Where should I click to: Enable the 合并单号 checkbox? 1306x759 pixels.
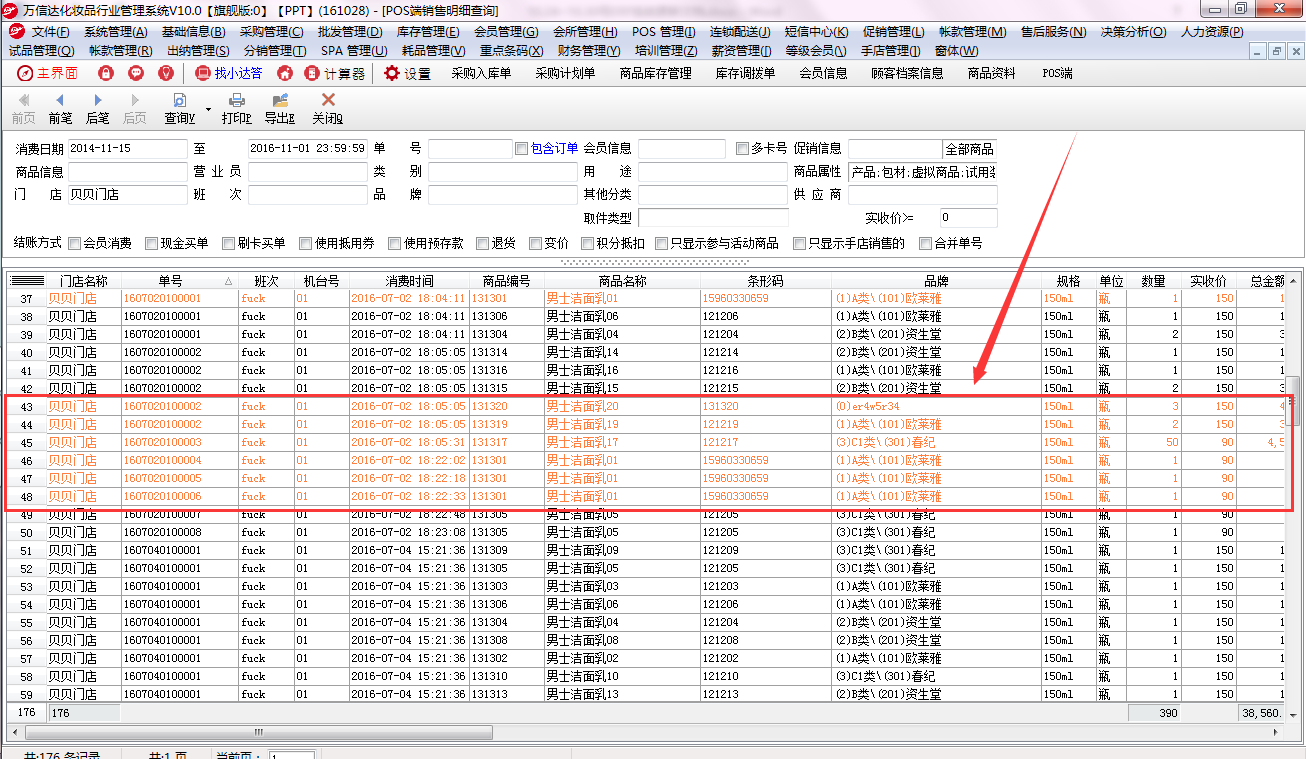click(925, 243)
